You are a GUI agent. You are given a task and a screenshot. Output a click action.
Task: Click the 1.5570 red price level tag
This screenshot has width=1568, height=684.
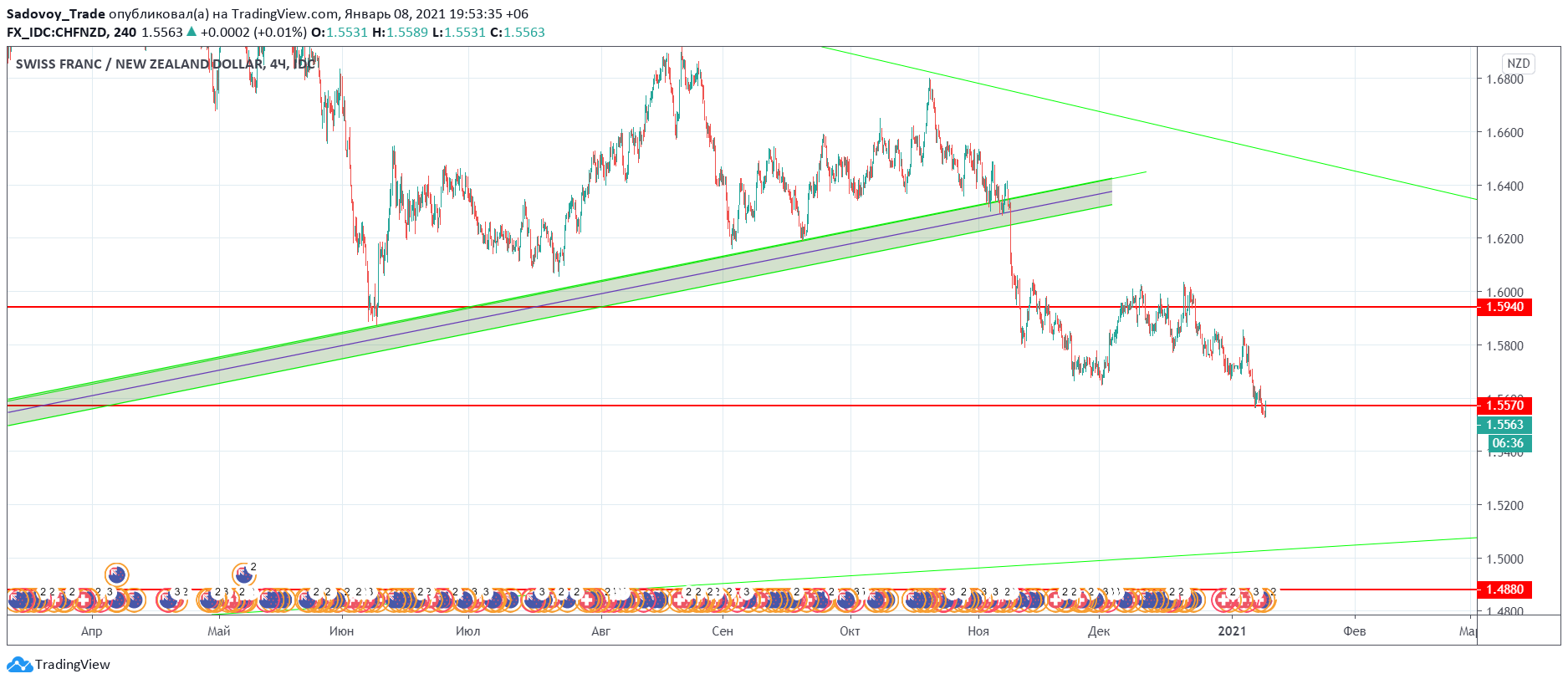(1504, 406)
